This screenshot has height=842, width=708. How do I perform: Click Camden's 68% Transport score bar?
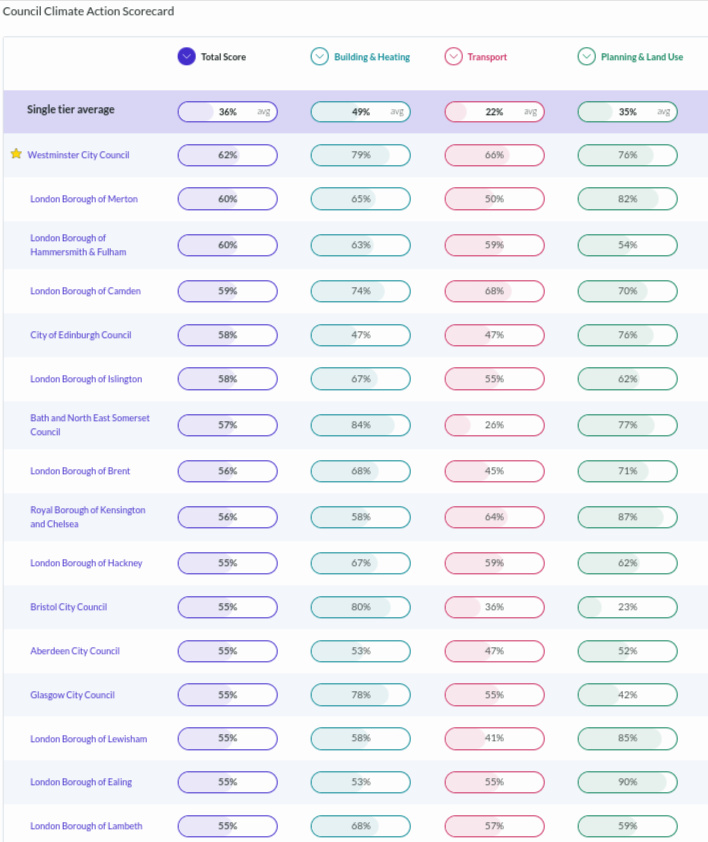[494, 291]
